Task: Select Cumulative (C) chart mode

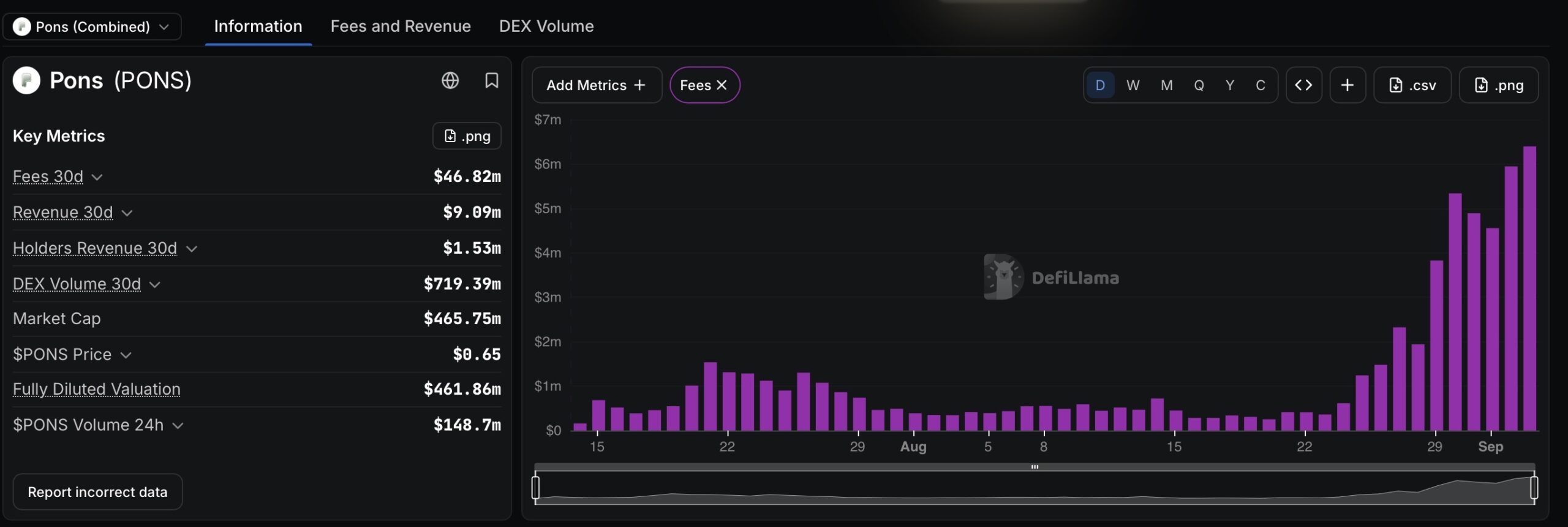Action: pyautogui.click(x=1260, y=85)
